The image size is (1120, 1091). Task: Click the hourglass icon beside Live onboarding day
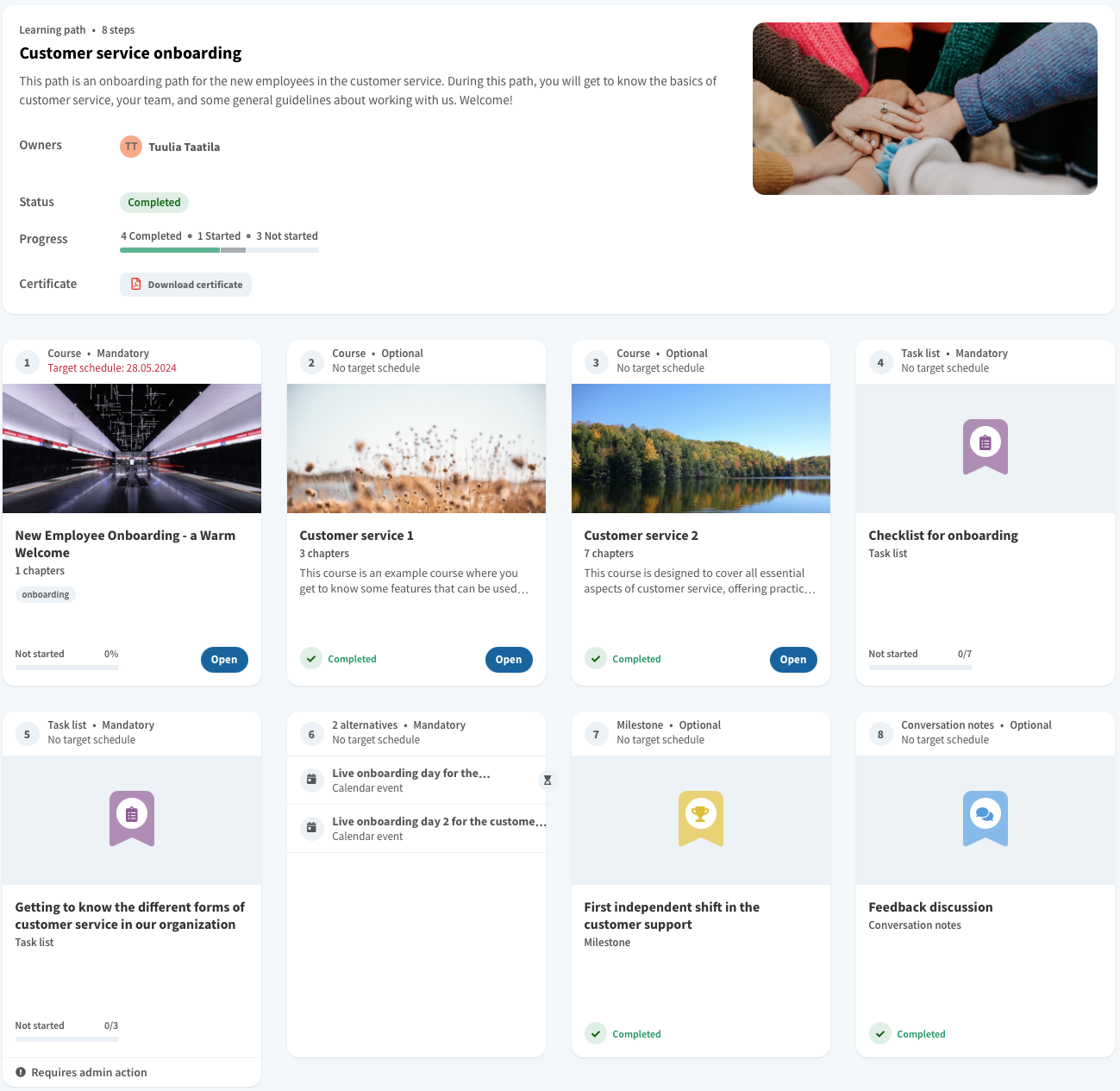pyautogui.click(x=547, y=781)
